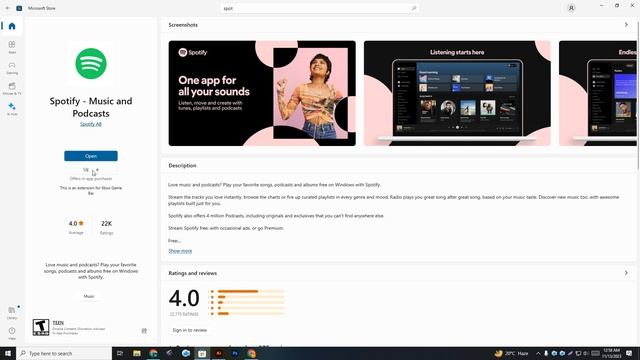
Task: Go to the Home tab in sidebar
Action: [12, 27]
